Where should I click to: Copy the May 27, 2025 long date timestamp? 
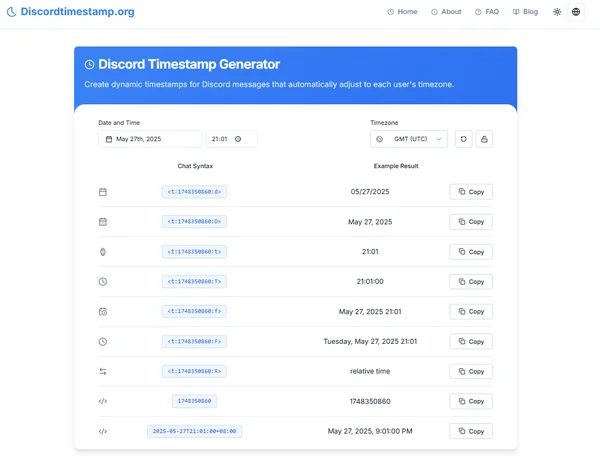click(x=471, y=222)
